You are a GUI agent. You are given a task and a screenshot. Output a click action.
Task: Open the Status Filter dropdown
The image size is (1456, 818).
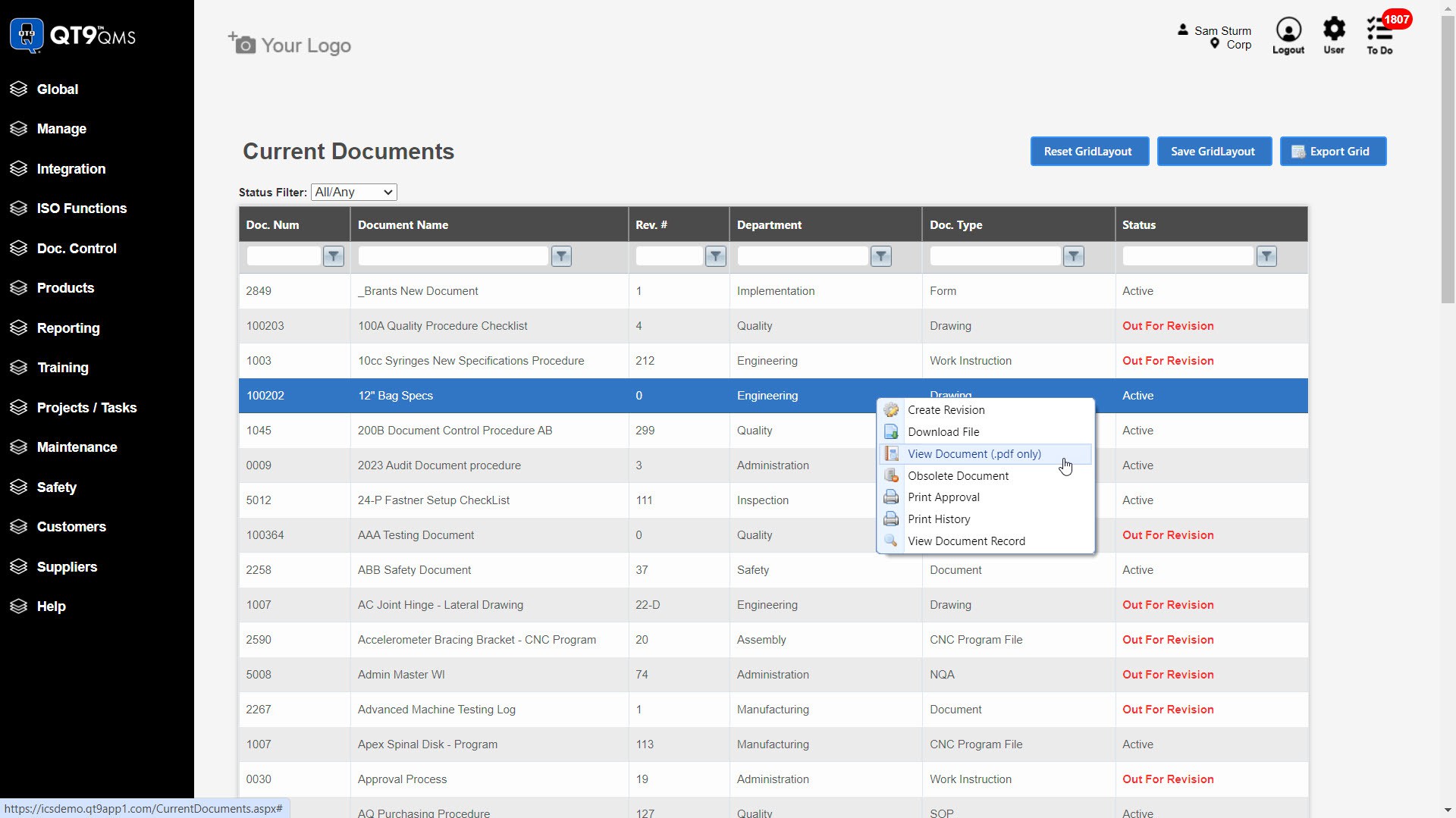354,193
